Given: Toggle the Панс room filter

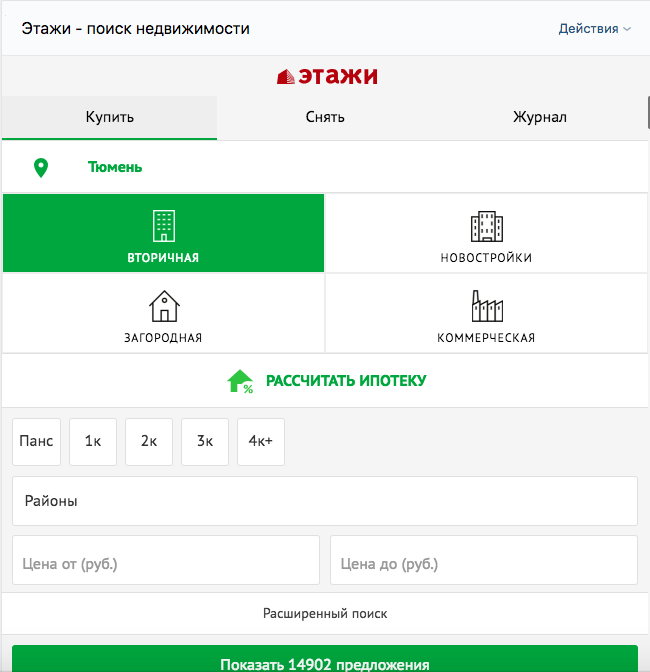Looking at the screenshot, I should click(36, 441).
